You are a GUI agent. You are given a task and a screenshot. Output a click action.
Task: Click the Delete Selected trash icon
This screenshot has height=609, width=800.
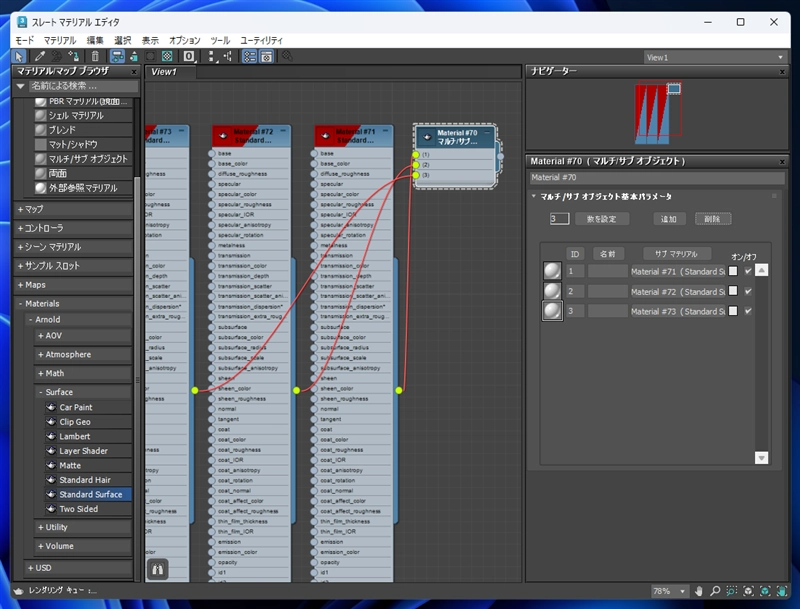(95, 57)
